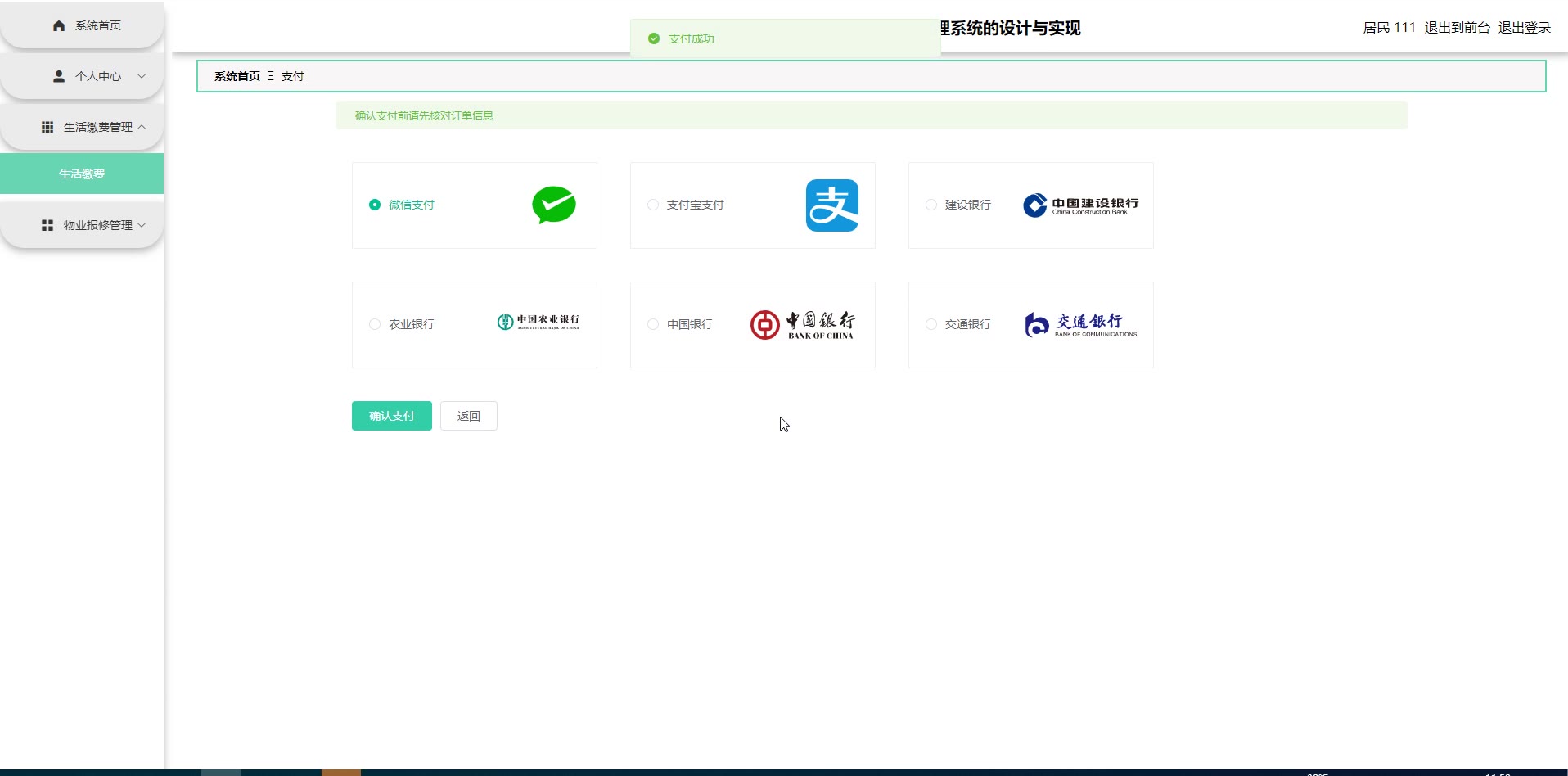Click the 农业银行 label text

click(x=412, y=324)
